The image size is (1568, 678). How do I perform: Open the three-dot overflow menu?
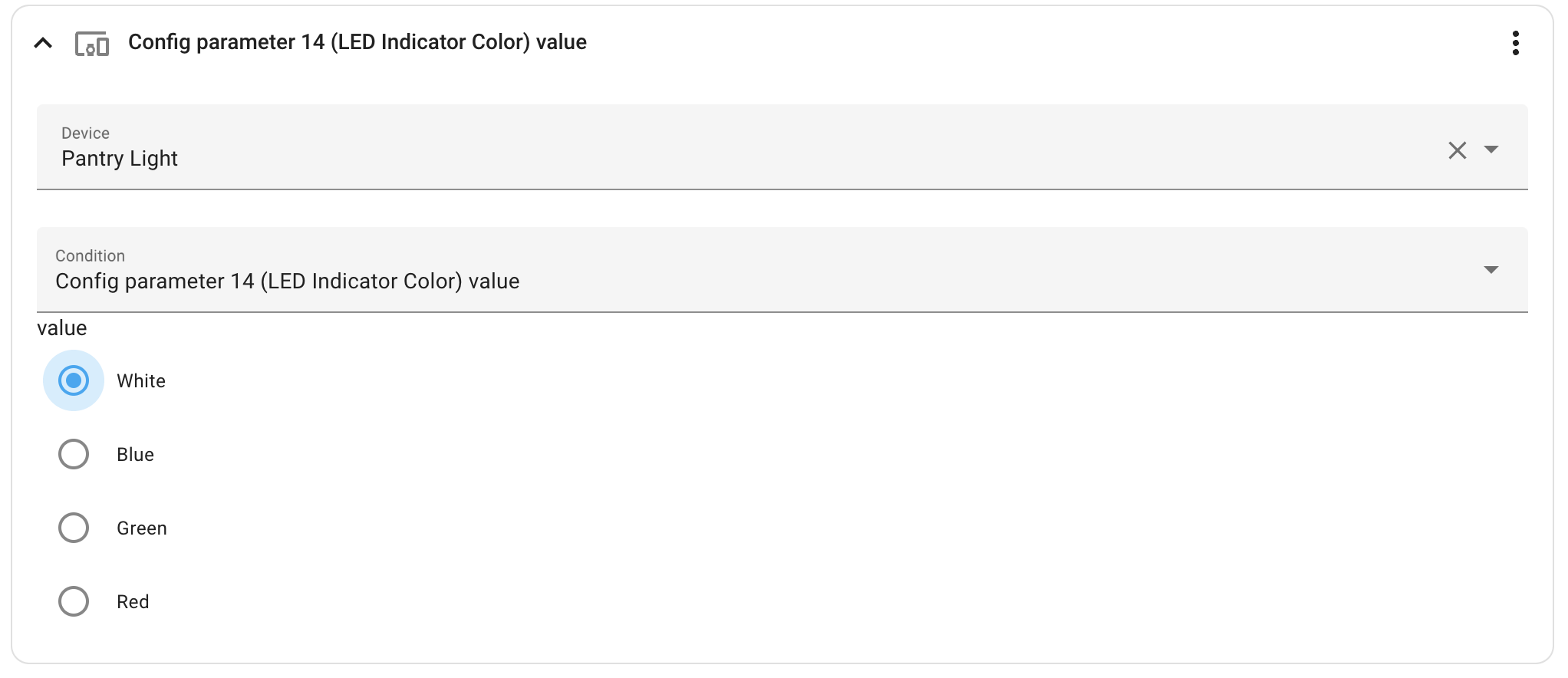click(x=1516, y=44)
